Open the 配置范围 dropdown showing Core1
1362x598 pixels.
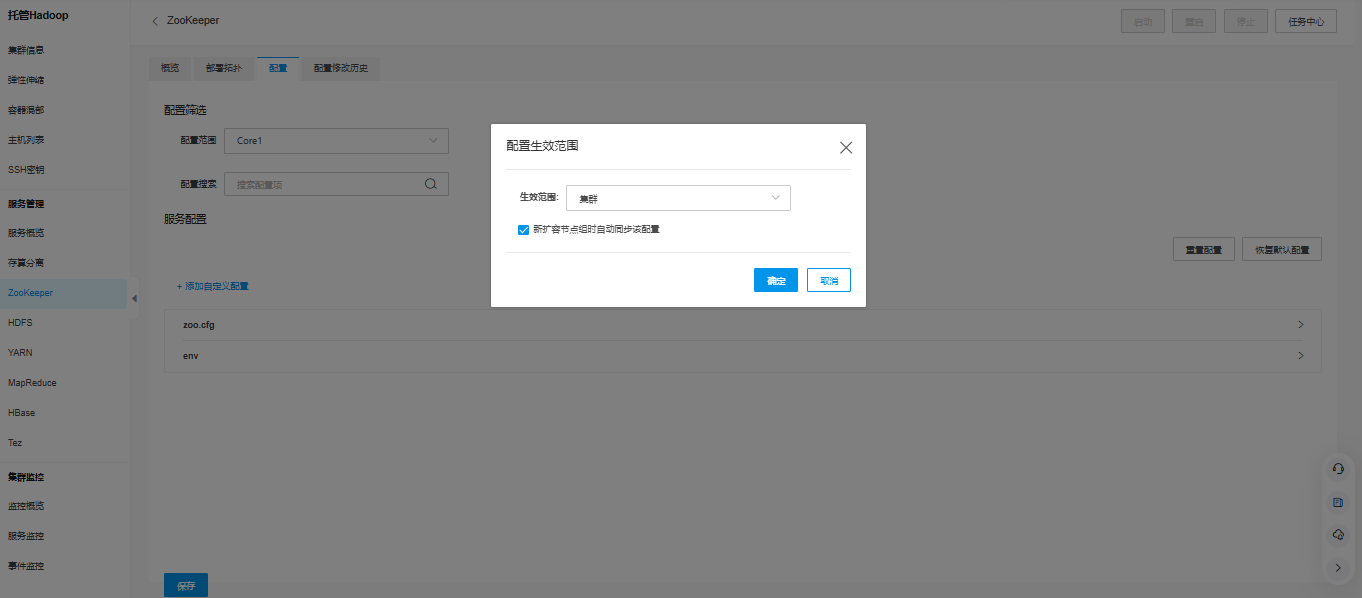(336, 141)
